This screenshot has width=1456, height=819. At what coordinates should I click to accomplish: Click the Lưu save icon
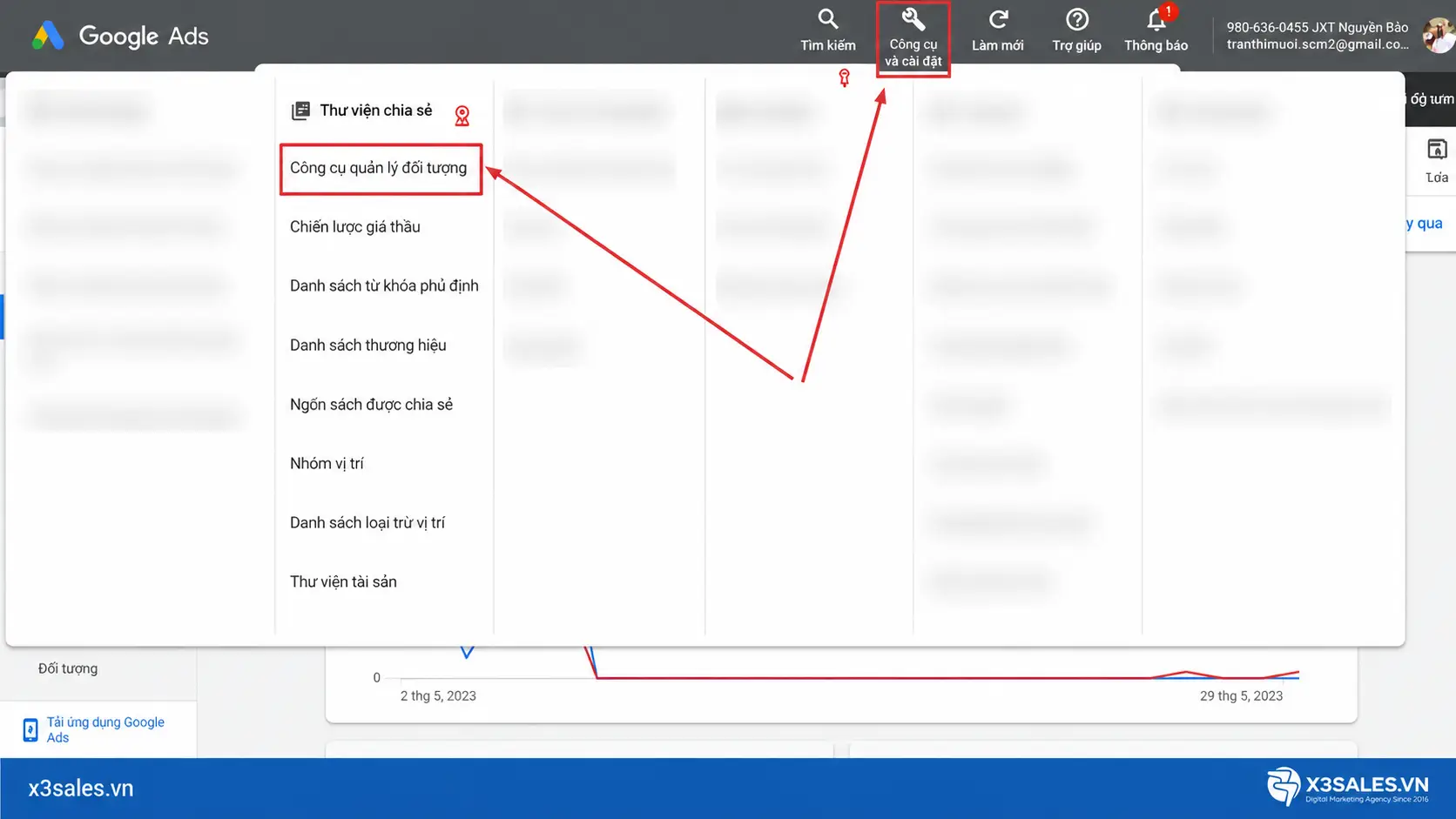1437,150
